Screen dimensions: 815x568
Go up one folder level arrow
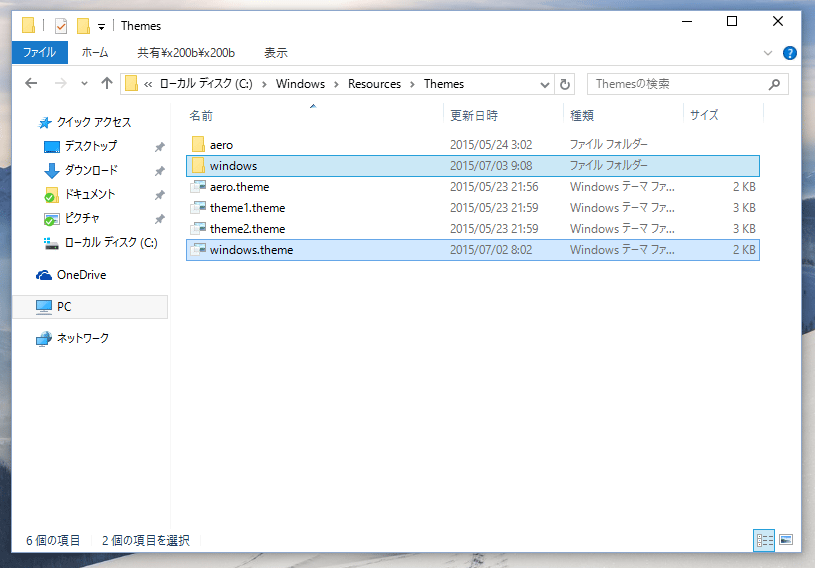coord(107,83)
